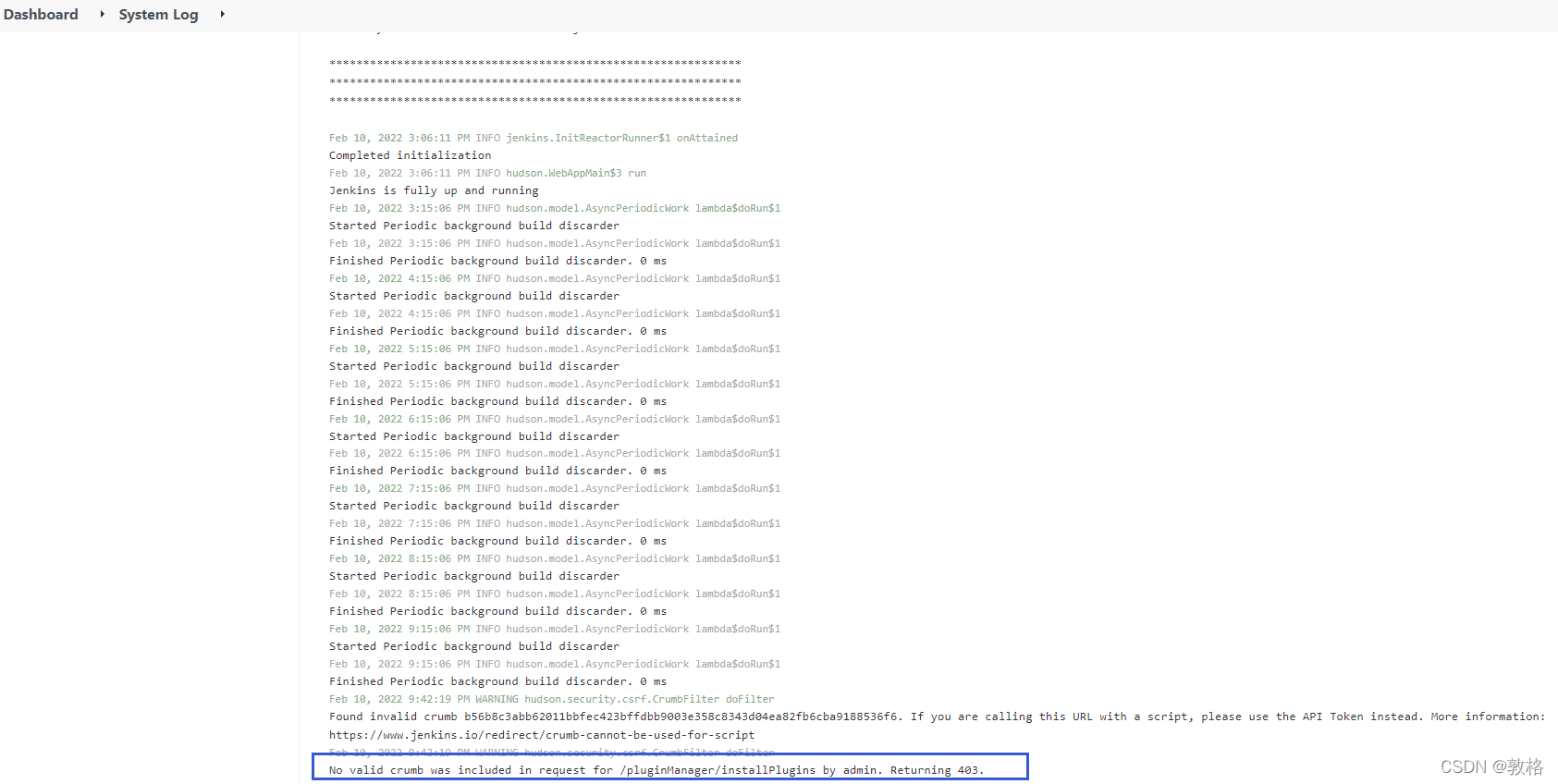Select the 'Jenkins is fully up and running' line

click(434, 190)
